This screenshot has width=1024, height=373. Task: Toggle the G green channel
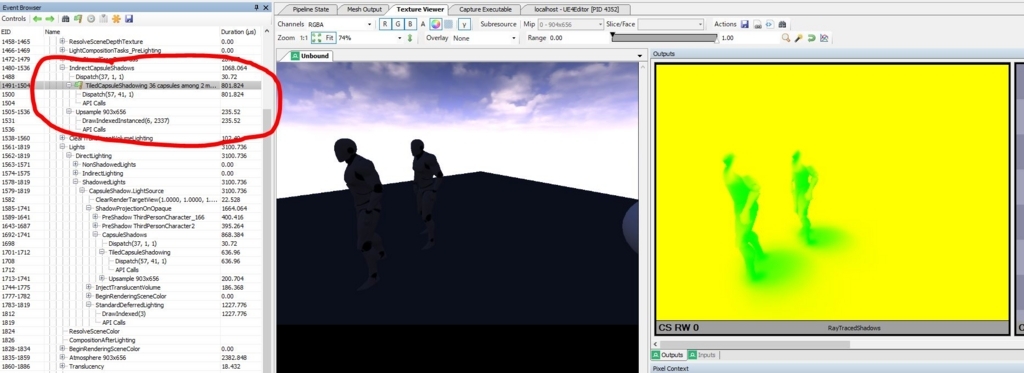click(x=398, y=24)
